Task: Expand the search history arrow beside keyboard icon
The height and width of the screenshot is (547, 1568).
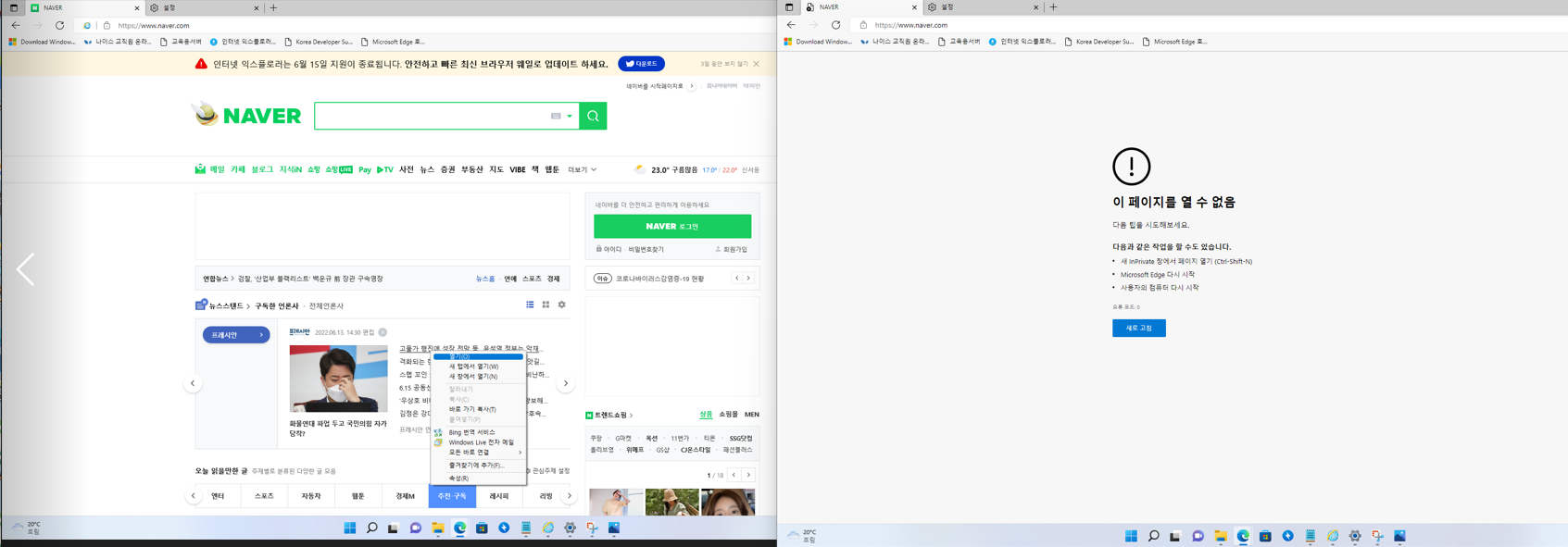Action: click(x=570, y=117)
